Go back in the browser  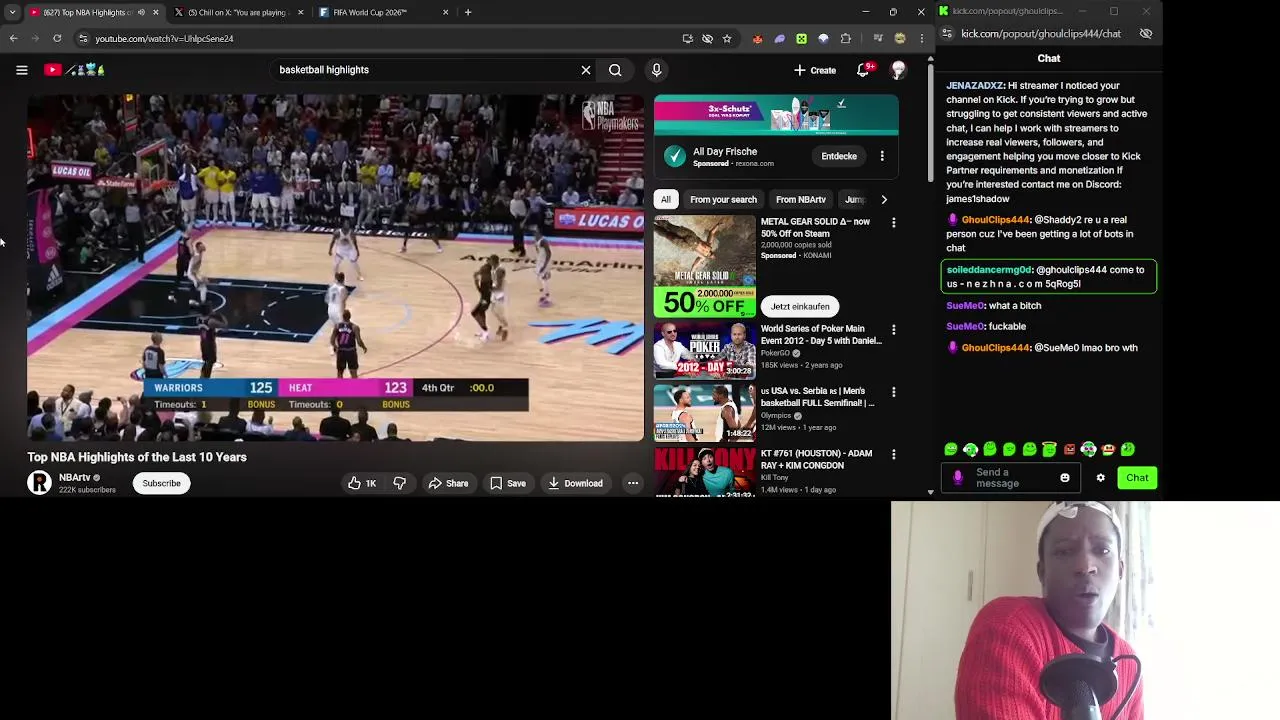tap(13, 38)
